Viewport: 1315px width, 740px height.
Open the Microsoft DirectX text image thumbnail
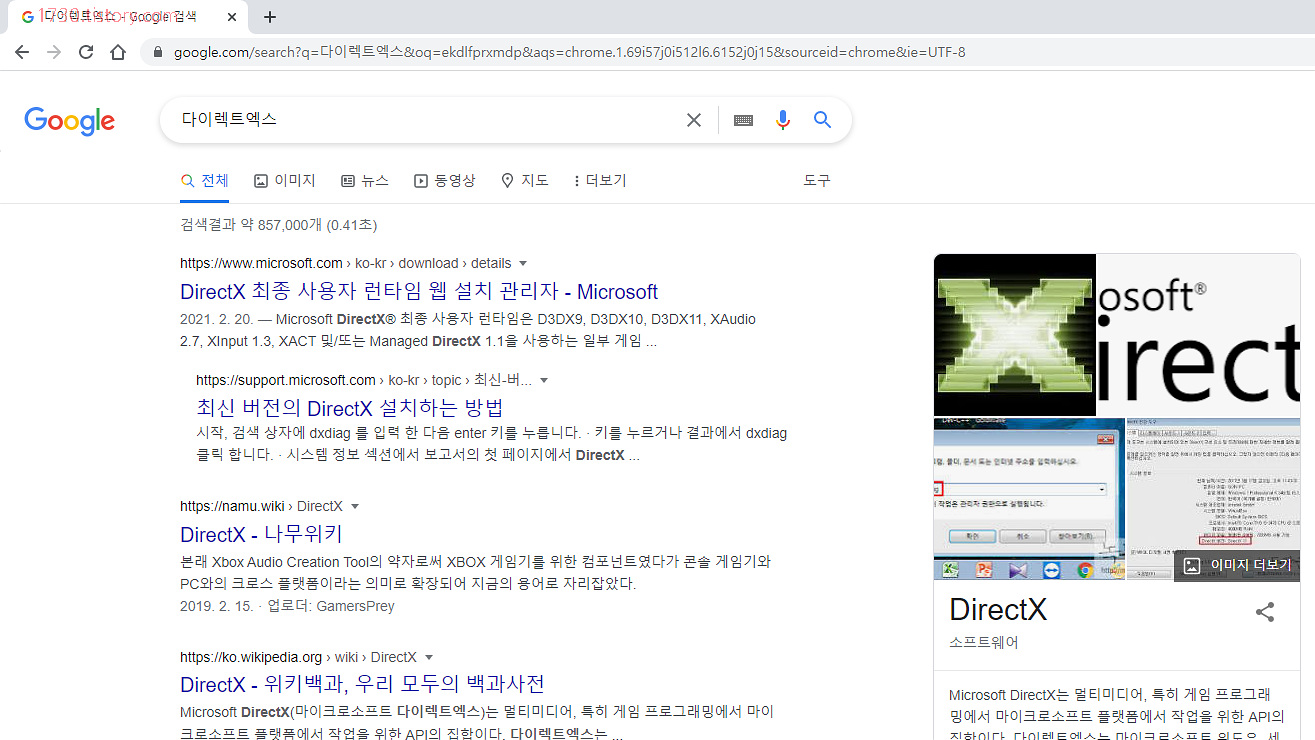(x=1199, y=335)
